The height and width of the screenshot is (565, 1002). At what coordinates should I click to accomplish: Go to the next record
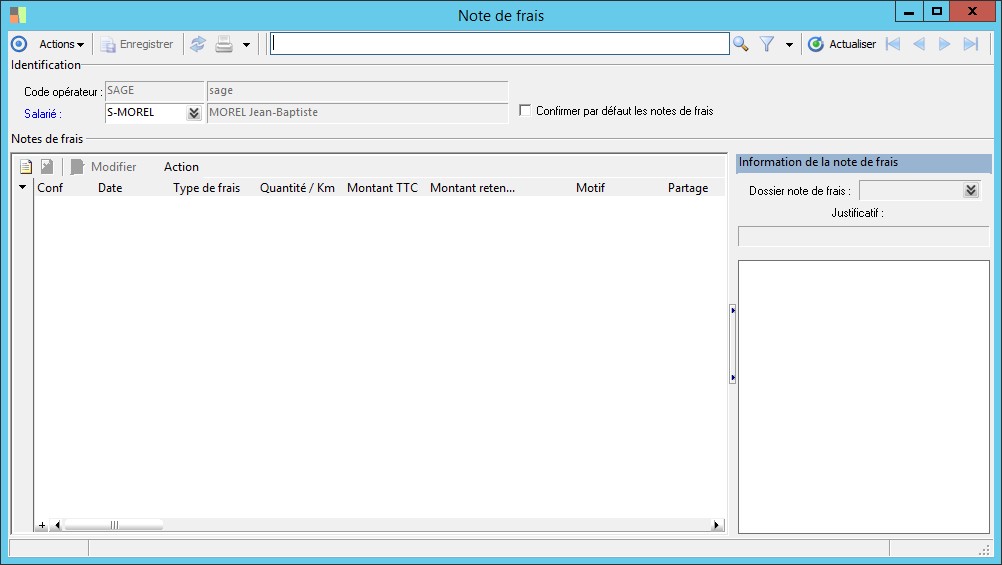(x=944, y=44)
